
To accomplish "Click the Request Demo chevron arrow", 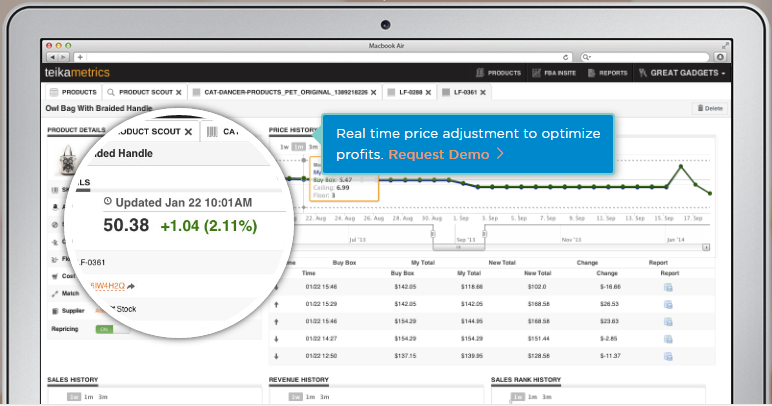I will [499, 155].
